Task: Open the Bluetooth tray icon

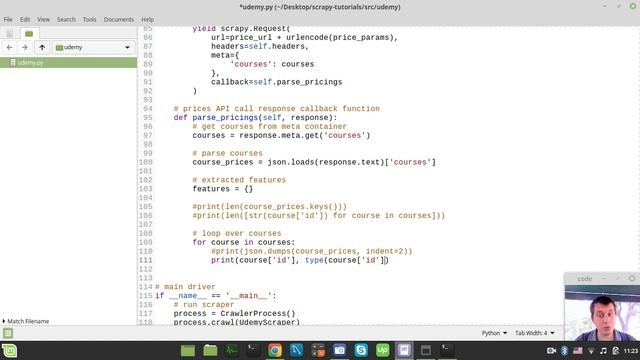Action: click(564, 351)
